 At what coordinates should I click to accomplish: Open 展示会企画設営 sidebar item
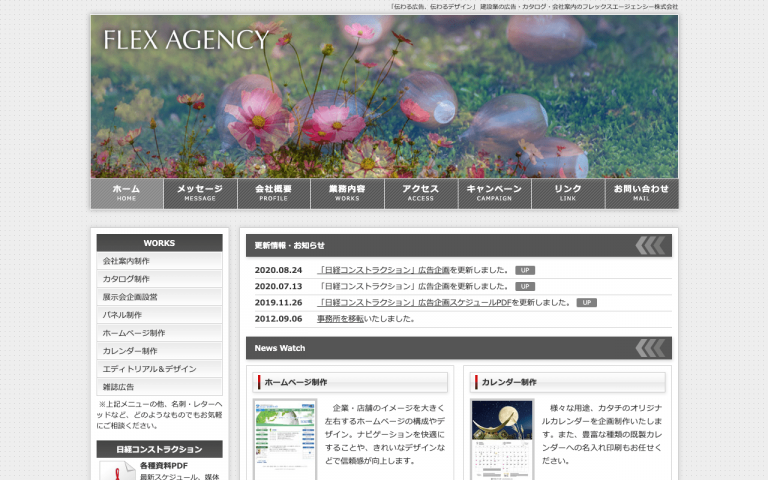point(159,297)
